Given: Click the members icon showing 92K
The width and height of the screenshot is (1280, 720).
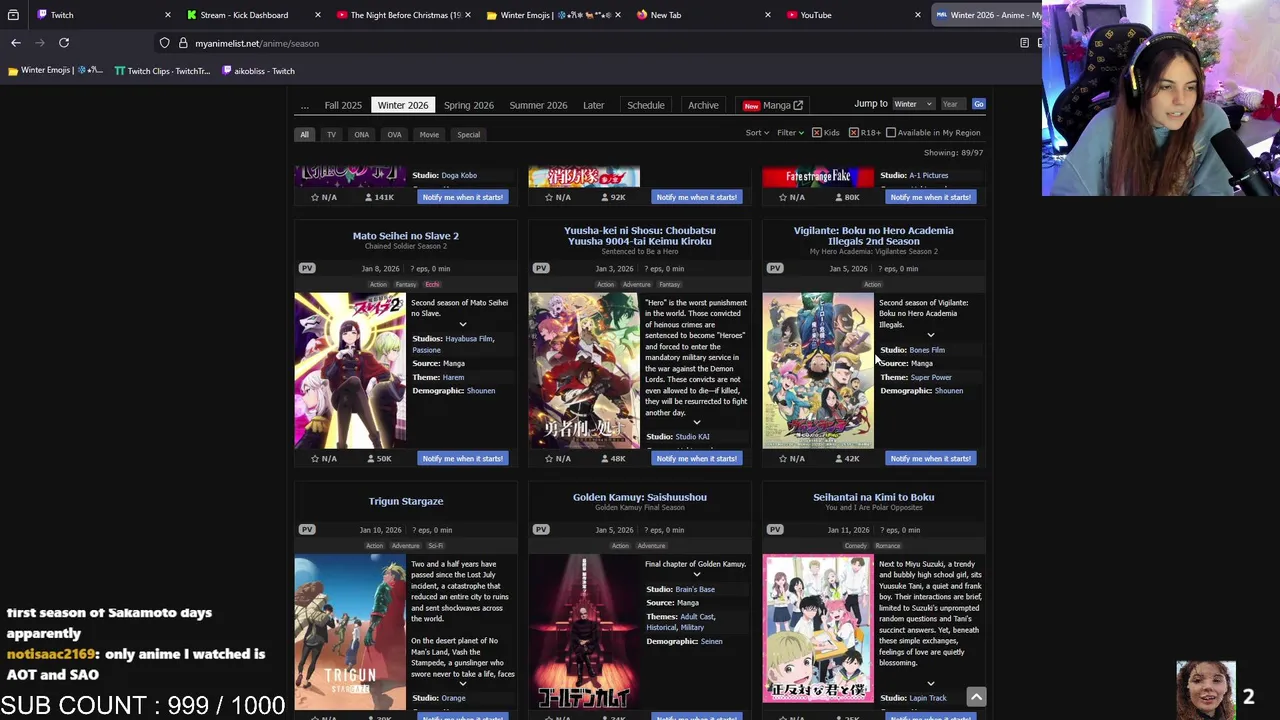Looking at the screenshot, I should 605,197.
